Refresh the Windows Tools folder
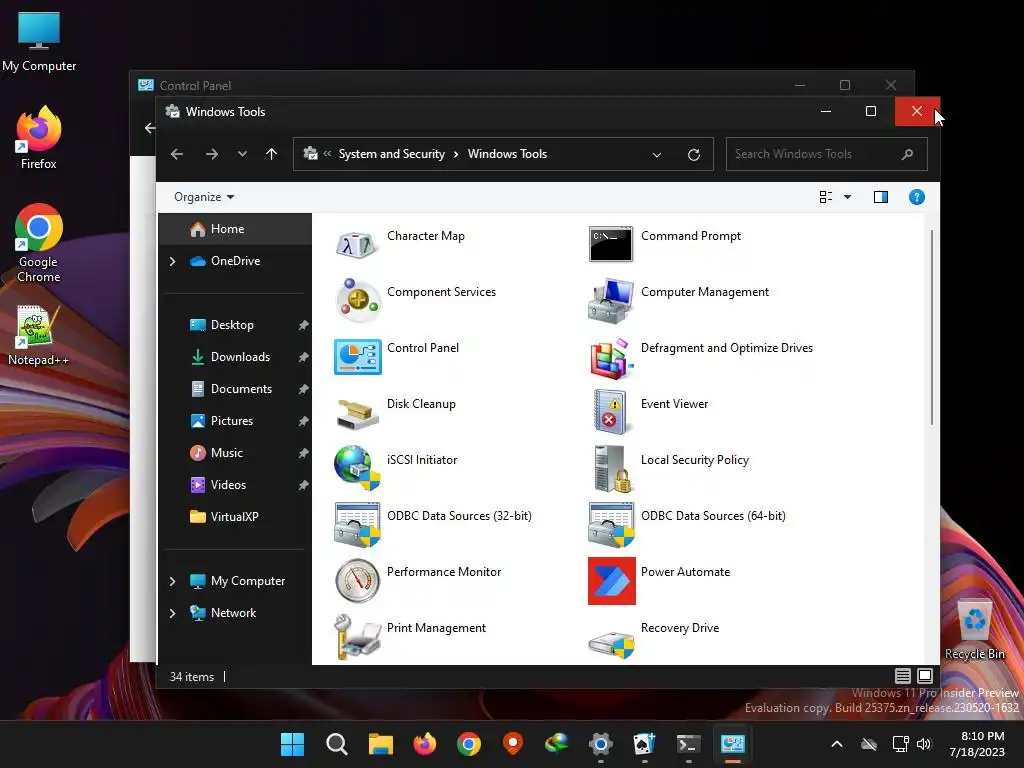Image resolution: width=1024 pixels, height=768 pixels. coord(694,155)
